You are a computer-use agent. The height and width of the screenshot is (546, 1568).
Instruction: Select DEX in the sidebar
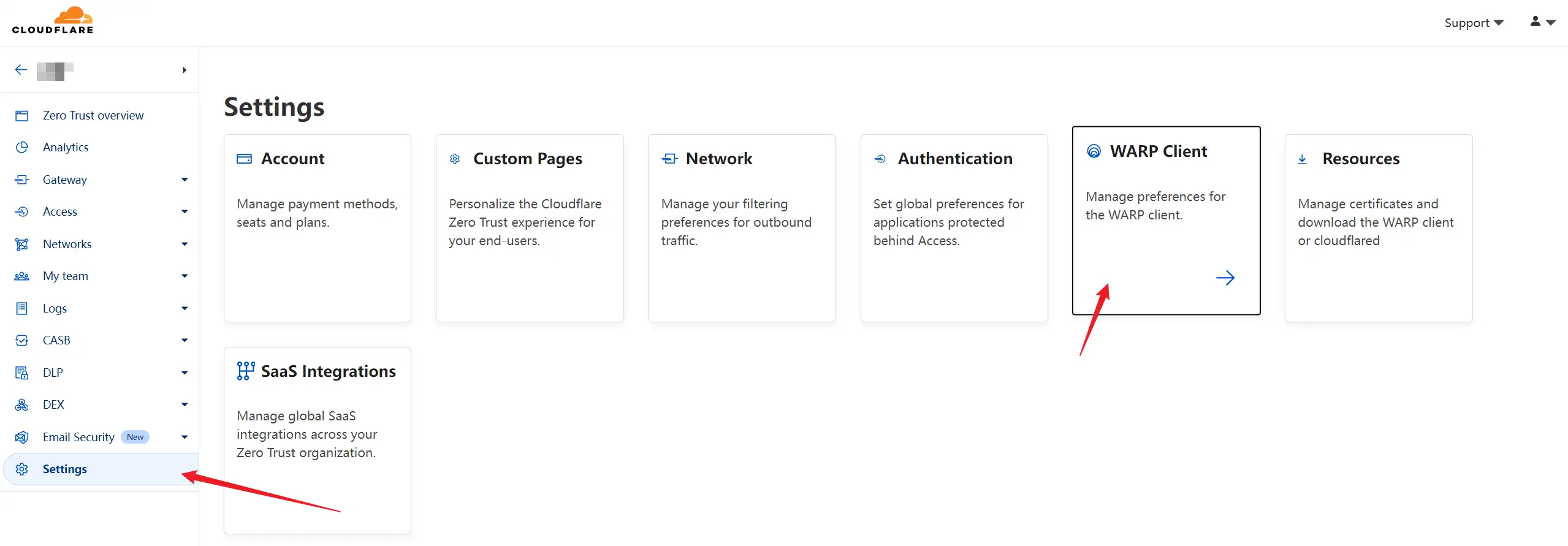click(x=53, y=405)
